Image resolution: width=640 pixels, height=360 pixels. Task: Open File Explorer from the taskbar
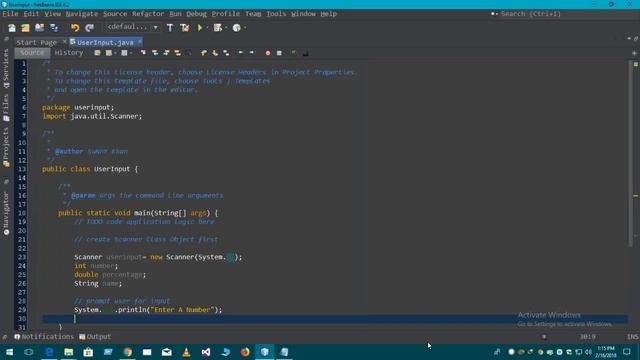click(69, 352)
